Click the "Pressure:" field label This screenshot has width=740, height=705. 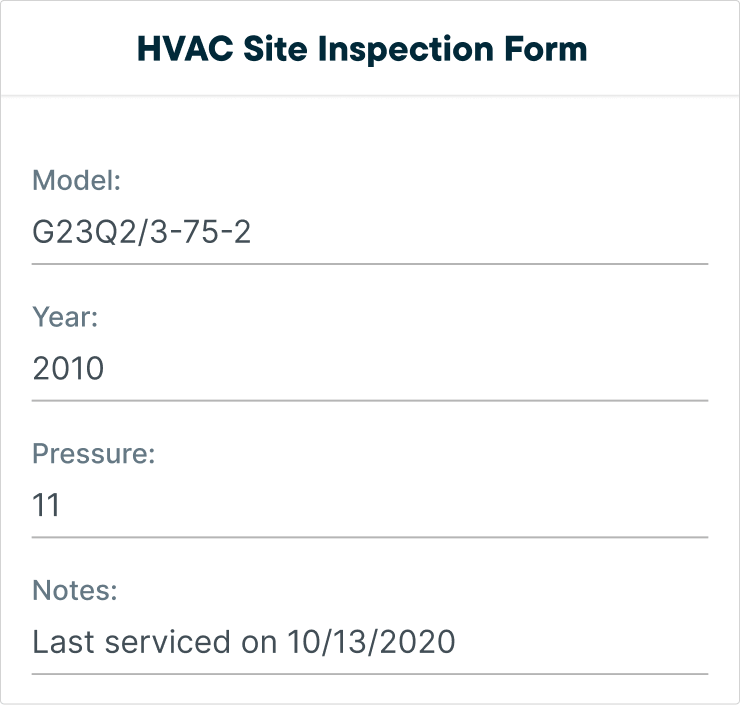[x=93, y=453]
